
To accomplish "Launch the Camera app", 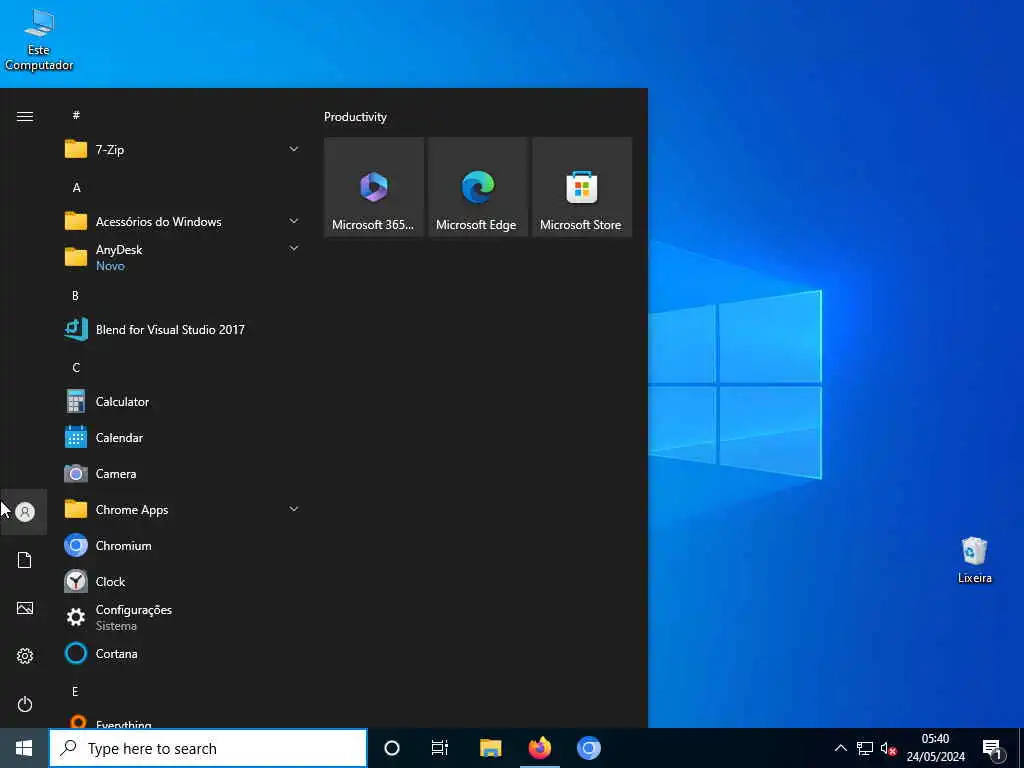I will 183,473.
